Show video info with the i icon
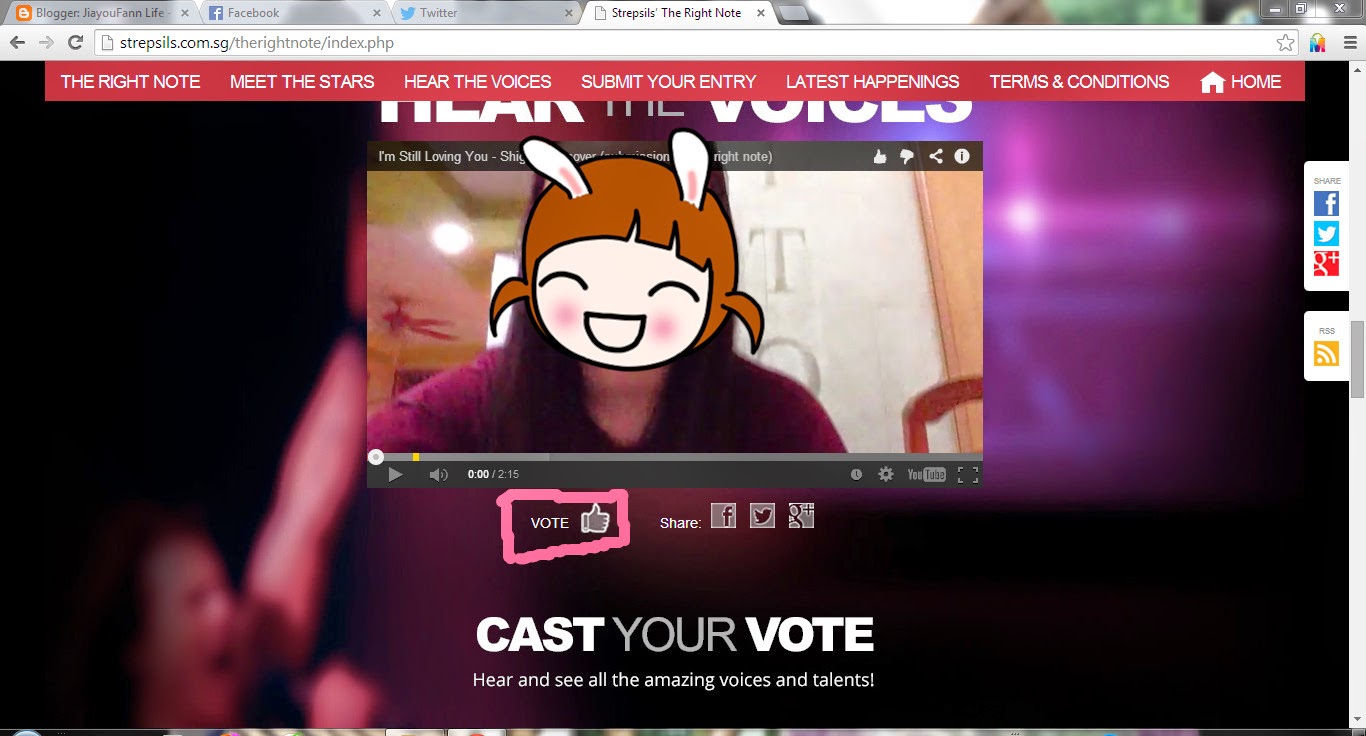The height and width of the screenshot is (736, 1366). pyautogui.click(x=962, y=156)
